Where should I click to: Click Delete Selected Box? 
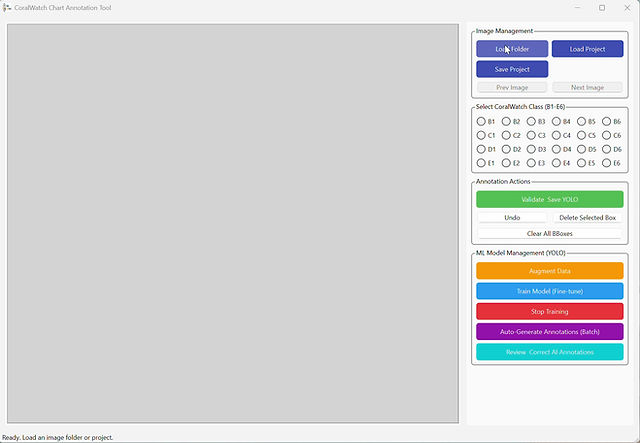pos(587,218)
